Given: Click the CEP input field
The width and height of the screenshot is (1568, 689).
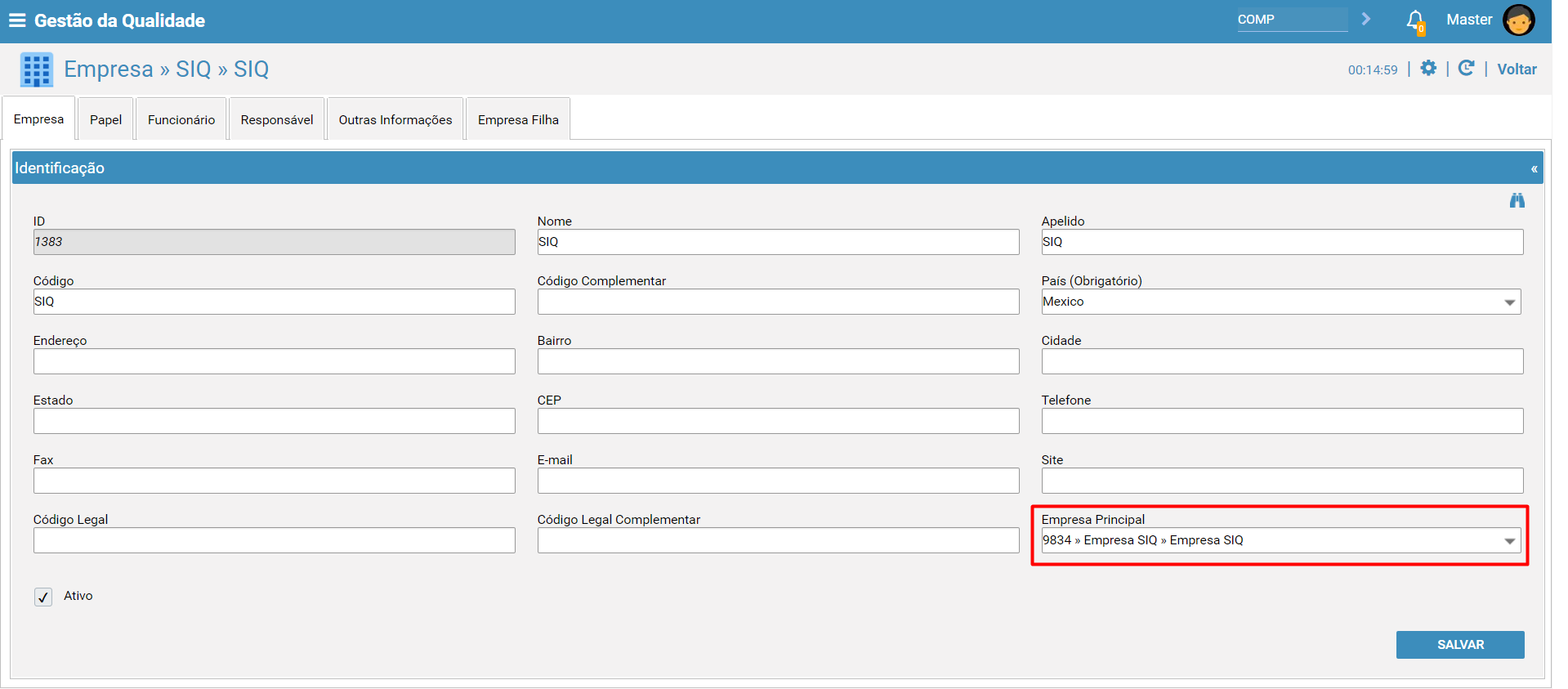Looking at the screenshot, I should [x=778, y=421].
